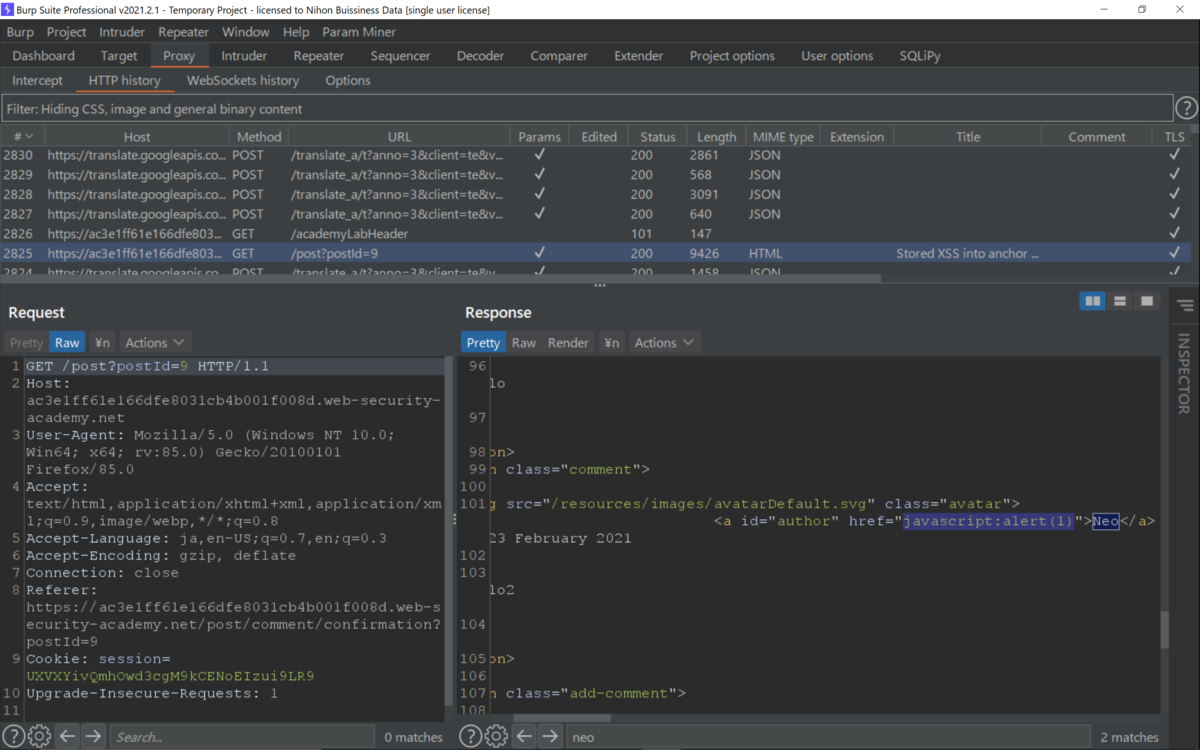Open the User options tab
Image resolution: width=1200 pixels, height=750 pixels.
(837, 56)
